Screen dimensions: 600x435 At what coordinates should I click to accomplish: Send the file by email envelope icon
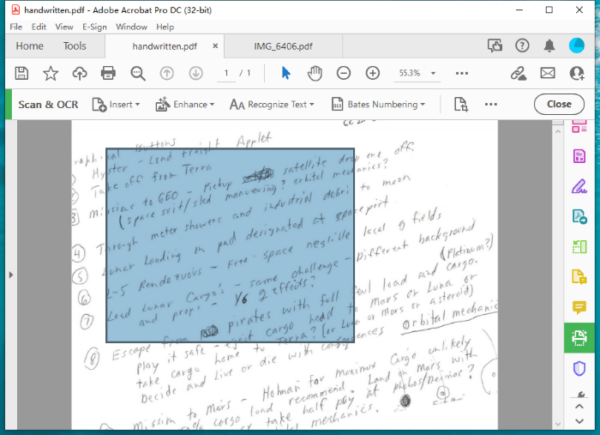[548, 73]
